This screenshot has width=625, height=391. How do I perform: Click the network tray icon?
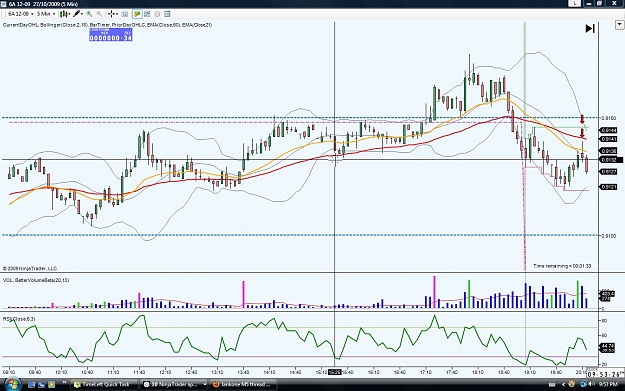click(x=584, y=385)
